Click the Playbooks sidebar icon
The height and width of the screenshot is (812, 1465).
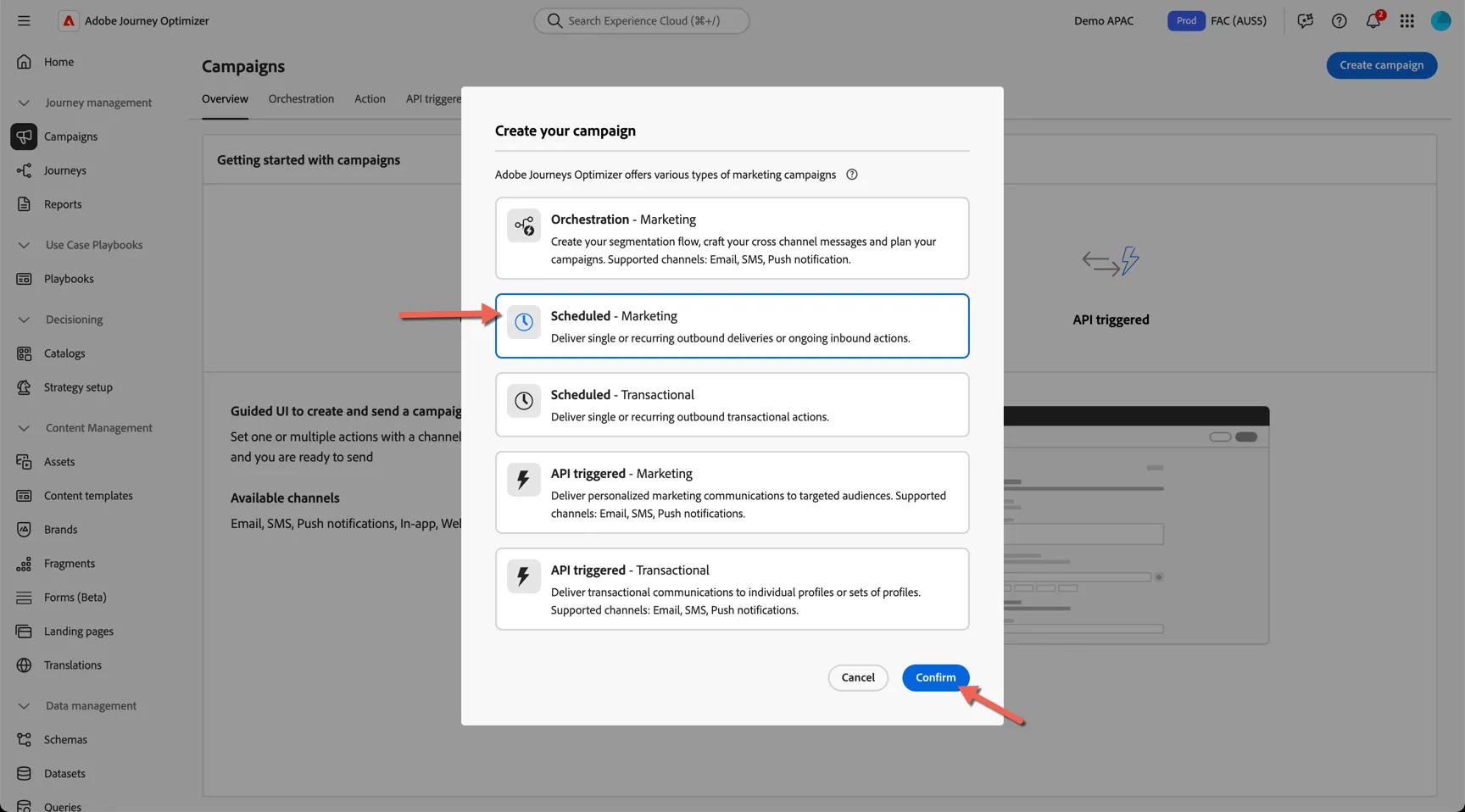point(24,279)
